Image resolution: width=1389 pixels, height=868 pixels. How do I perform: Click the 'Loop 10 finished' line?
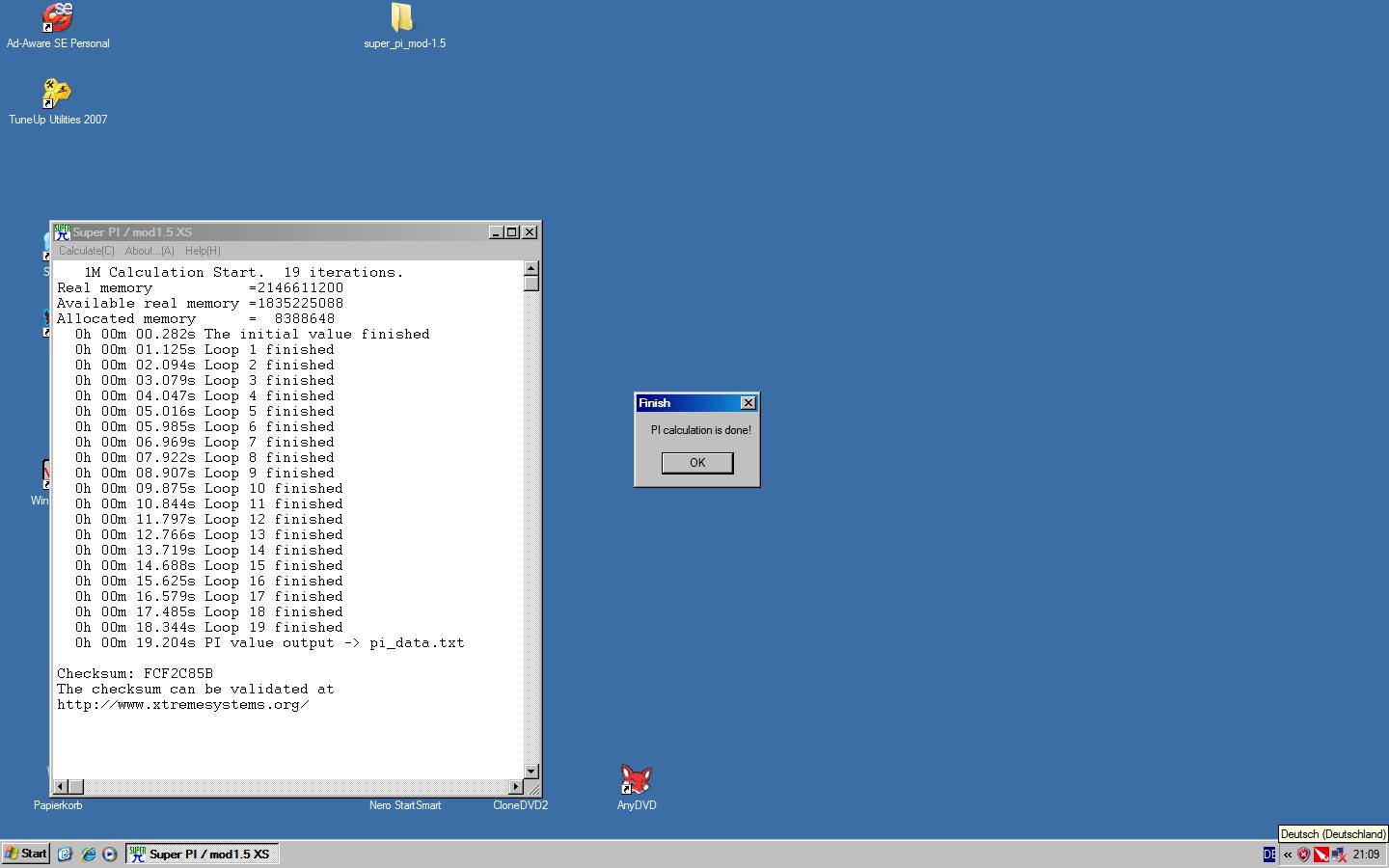coord(209,489)
